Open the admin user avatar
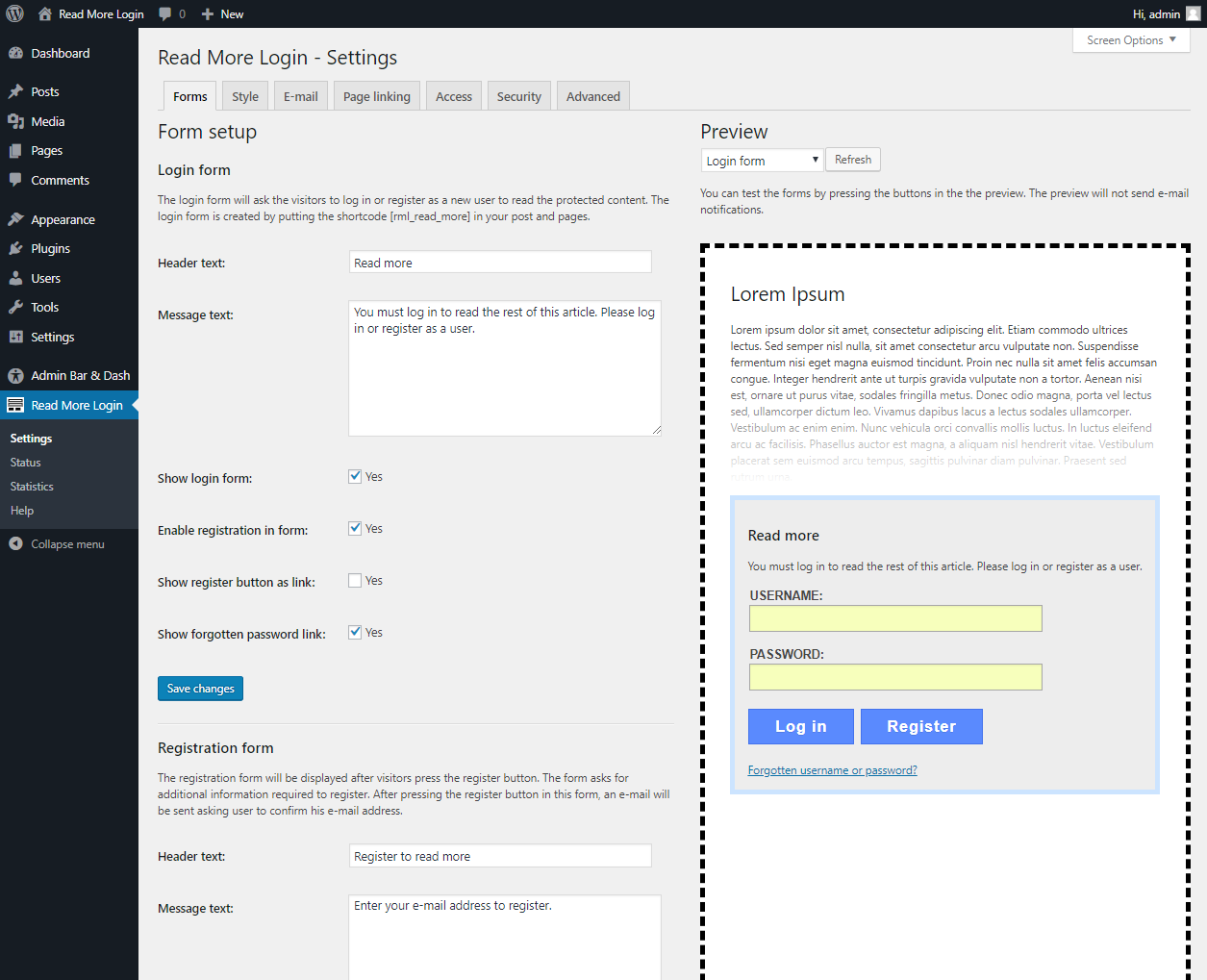1207x980 pixels. coord(1194,13)
